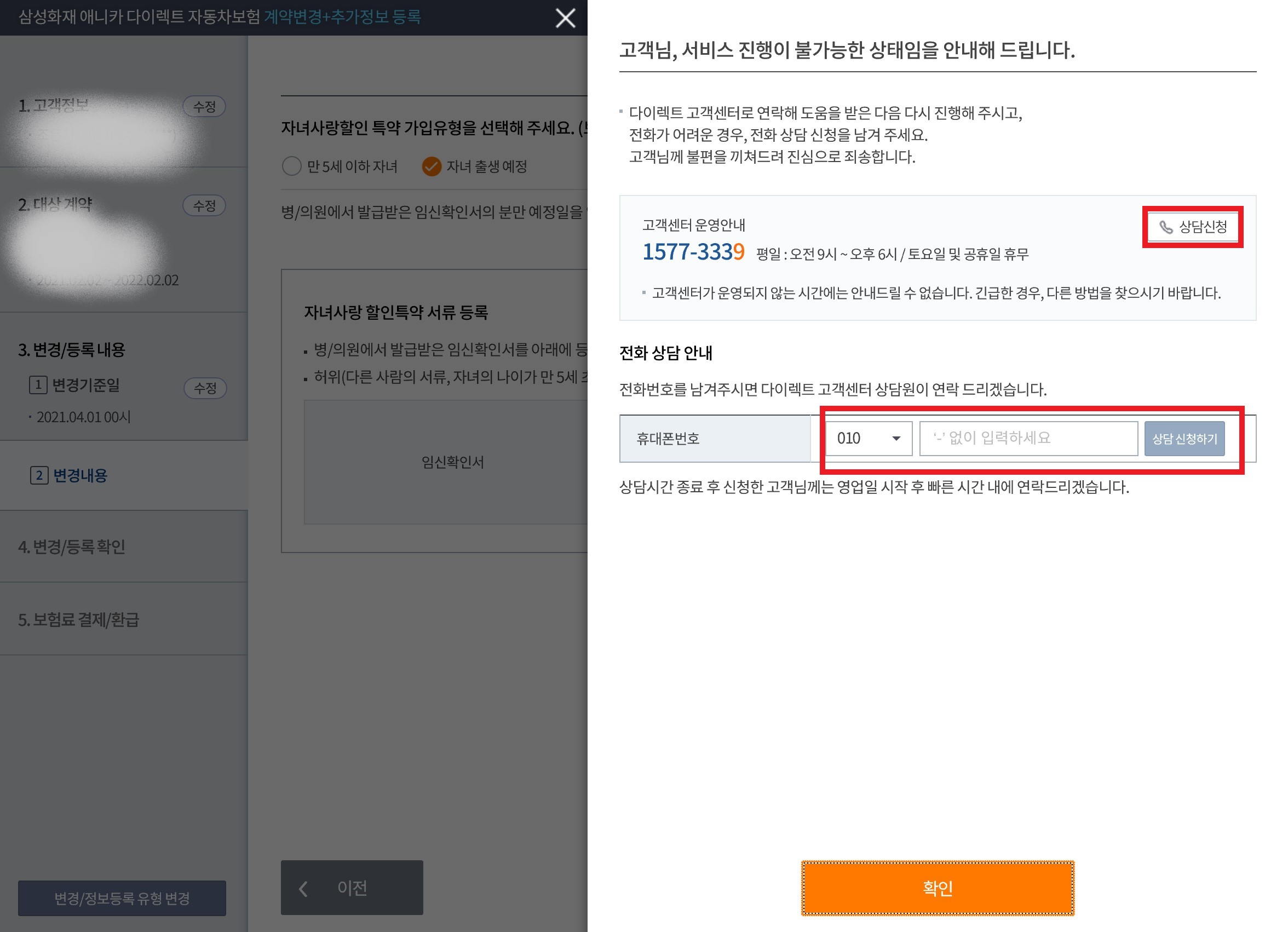Select the 자녀 출생 예정 option
This screenshot has width=1288, height=932.
click(486, 166)
